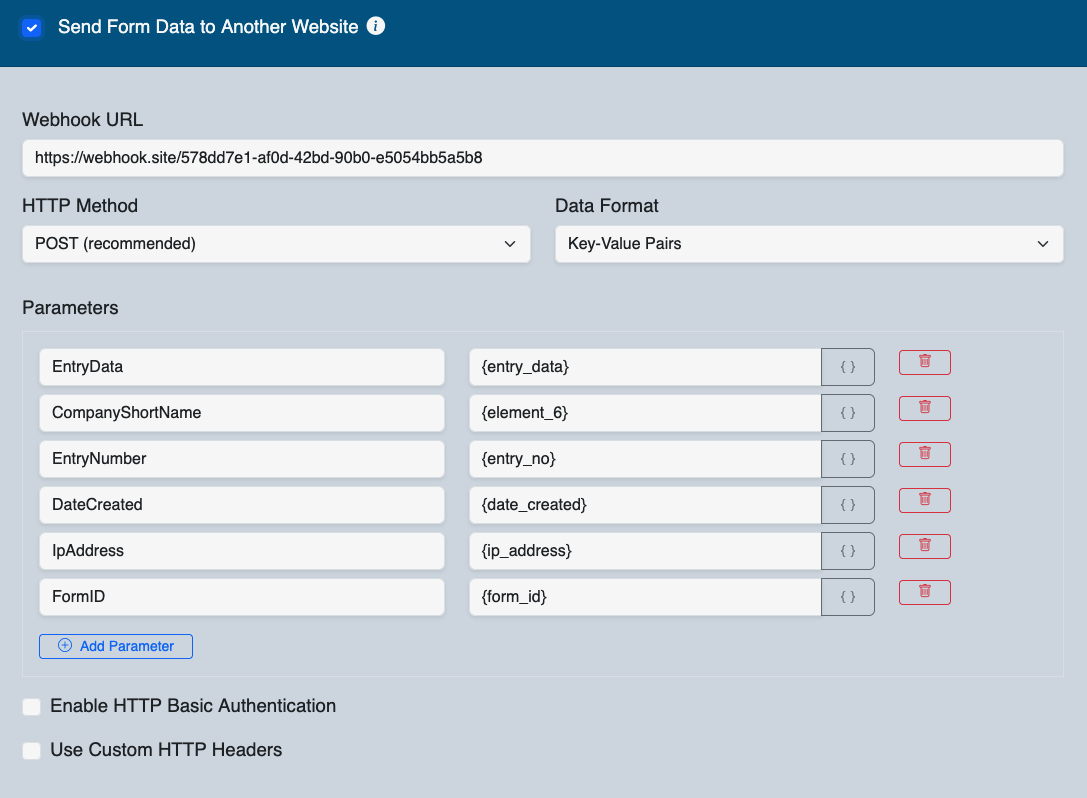
Task: Remove the IpAddress parameter with trash icon
Action: pos(924,546)
